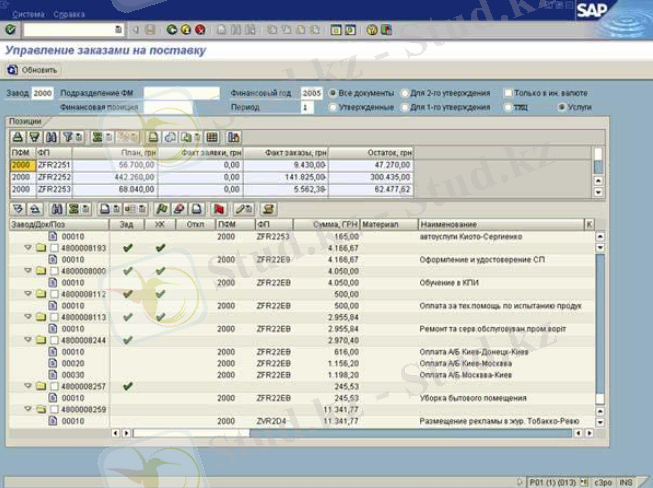Click the pencil edit icon in lower toolbar
Screen dimensions: 653x488
click(243, 209)
